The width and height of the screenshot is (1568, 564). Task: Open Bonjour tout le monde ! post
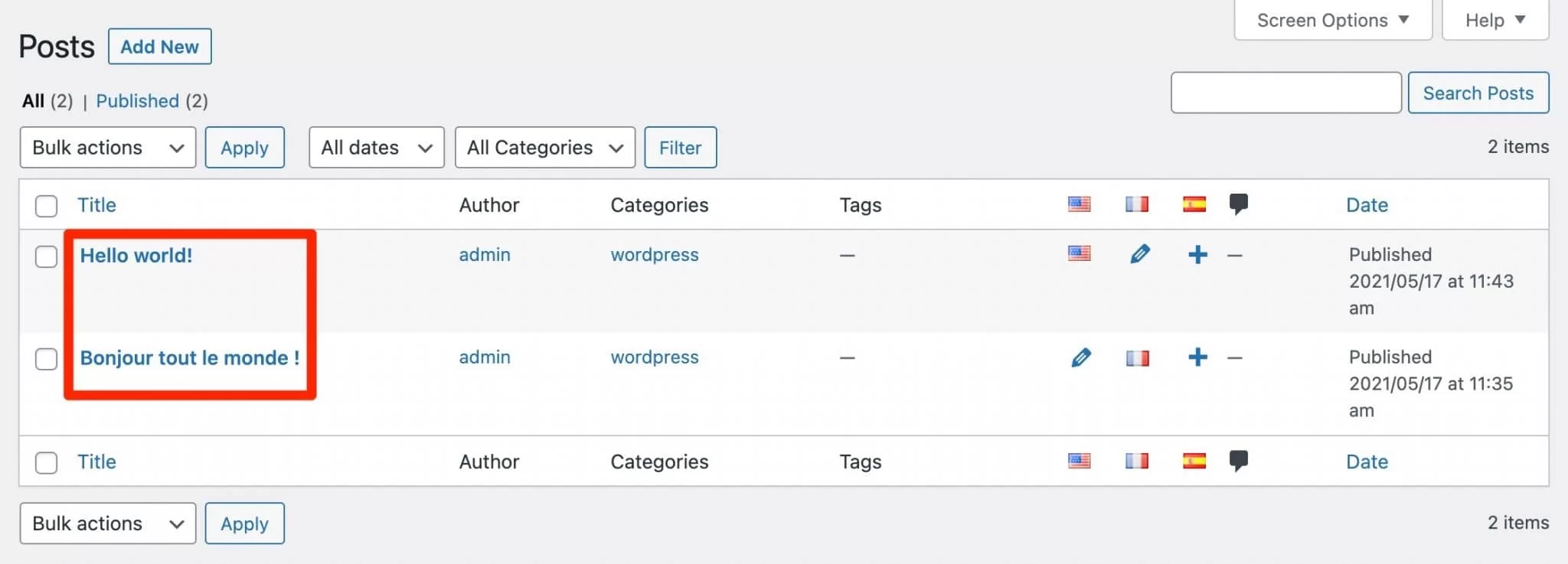point(190,358)
